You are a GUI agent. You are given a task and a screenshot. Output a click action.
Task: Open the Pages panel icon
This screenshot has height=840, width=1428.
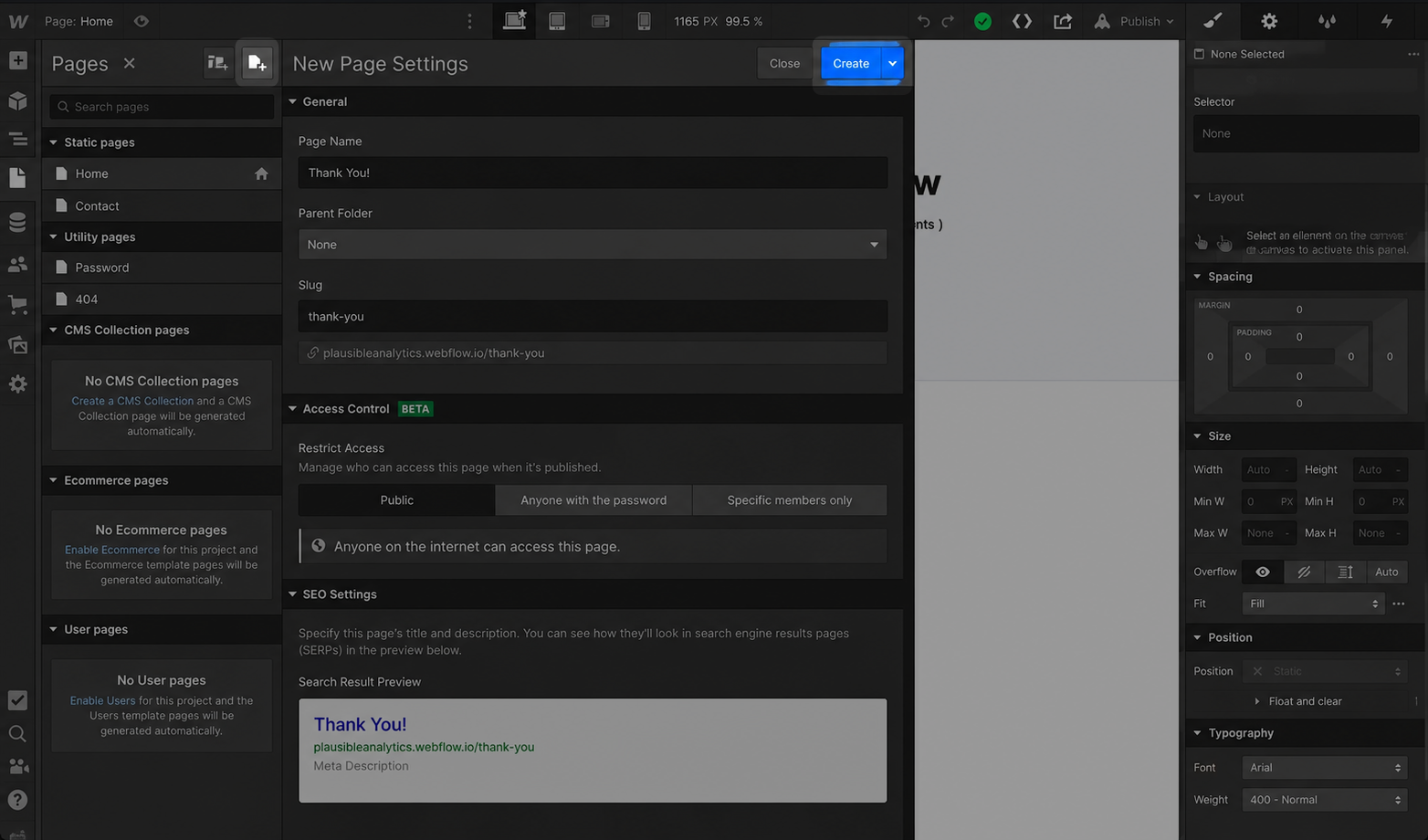(x=17, y=177)
